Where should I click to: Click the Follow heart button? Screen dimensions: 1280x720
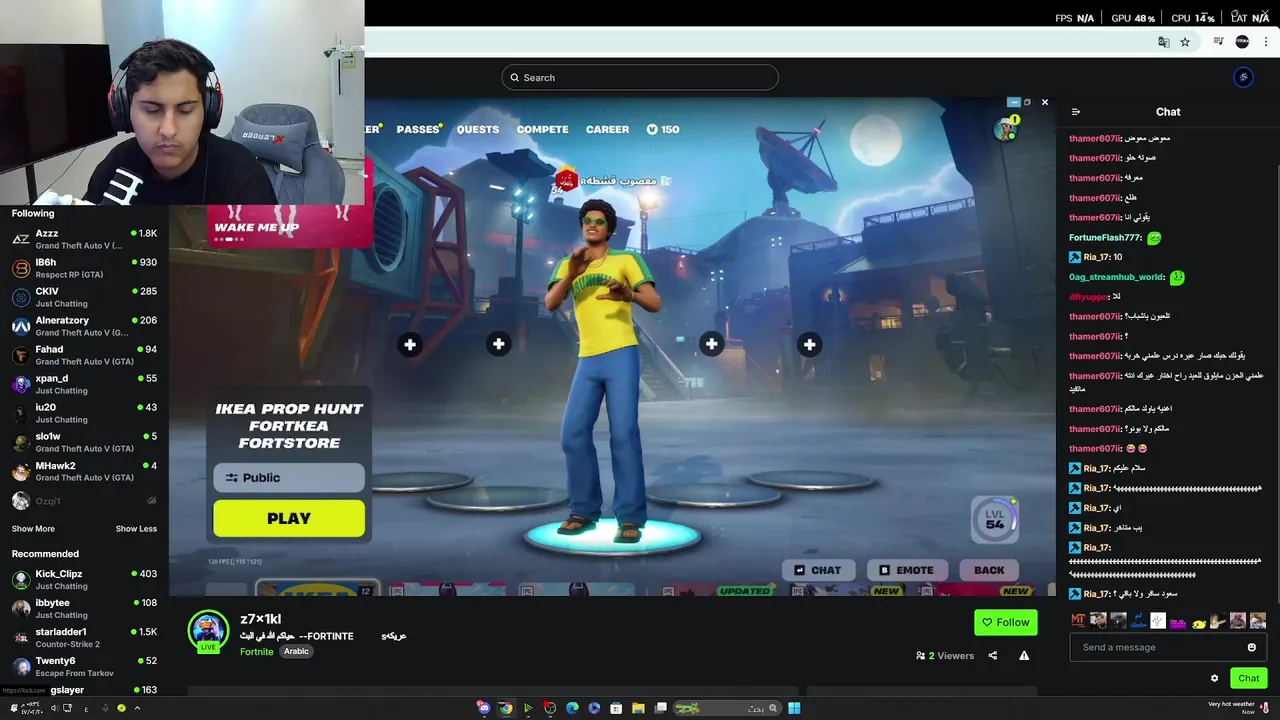(x=1006, y=622)
